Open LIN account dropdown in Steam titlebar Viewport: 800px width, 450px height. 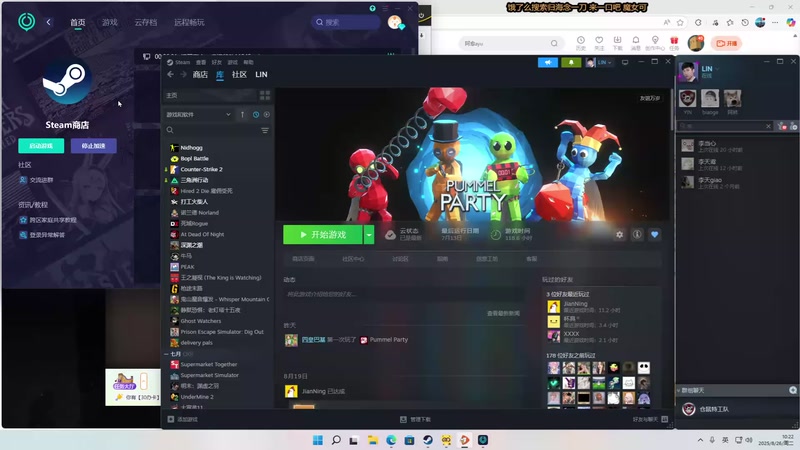599,62
